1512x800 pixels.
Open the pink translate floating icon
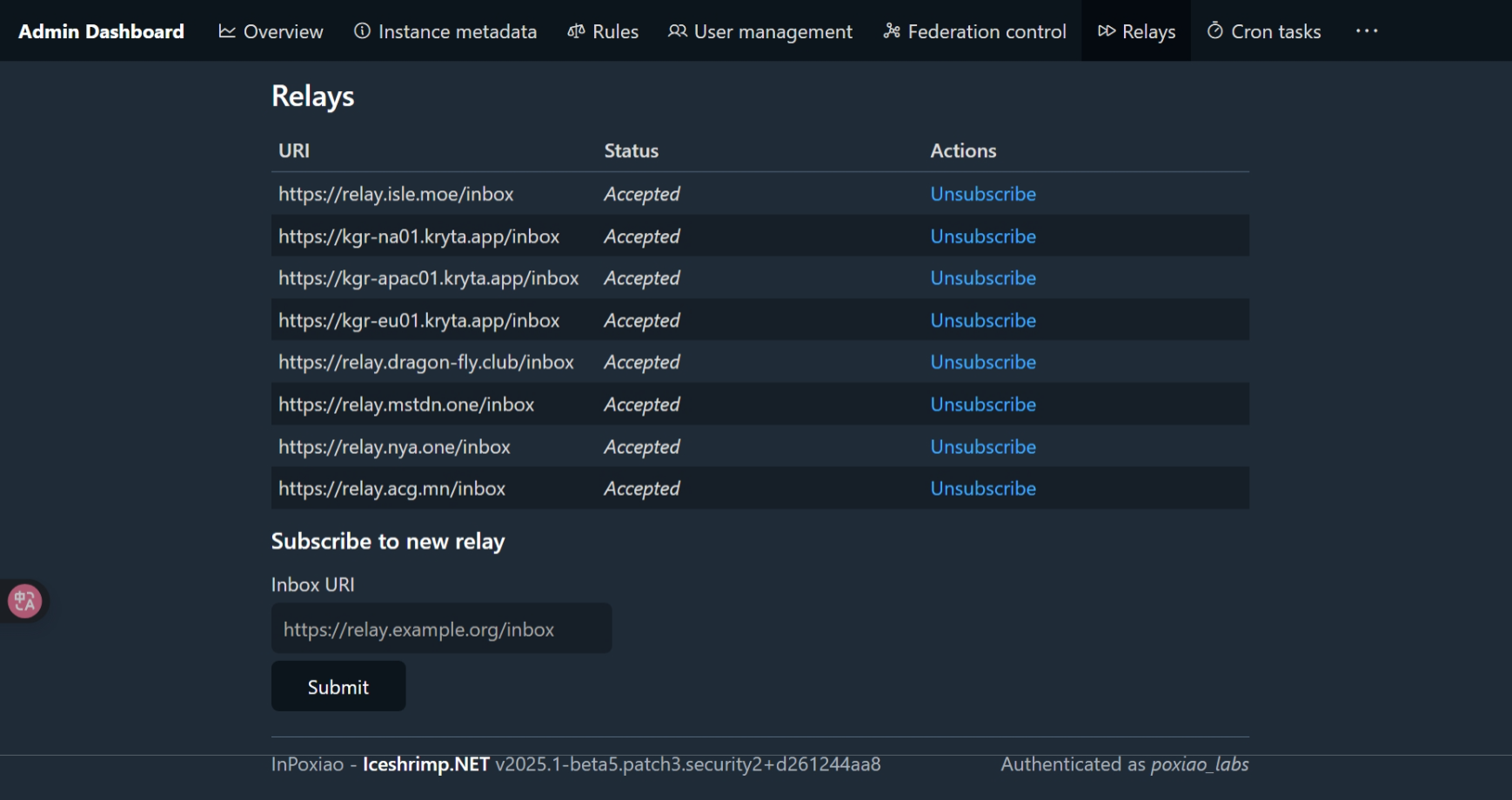tap(24, 601)
